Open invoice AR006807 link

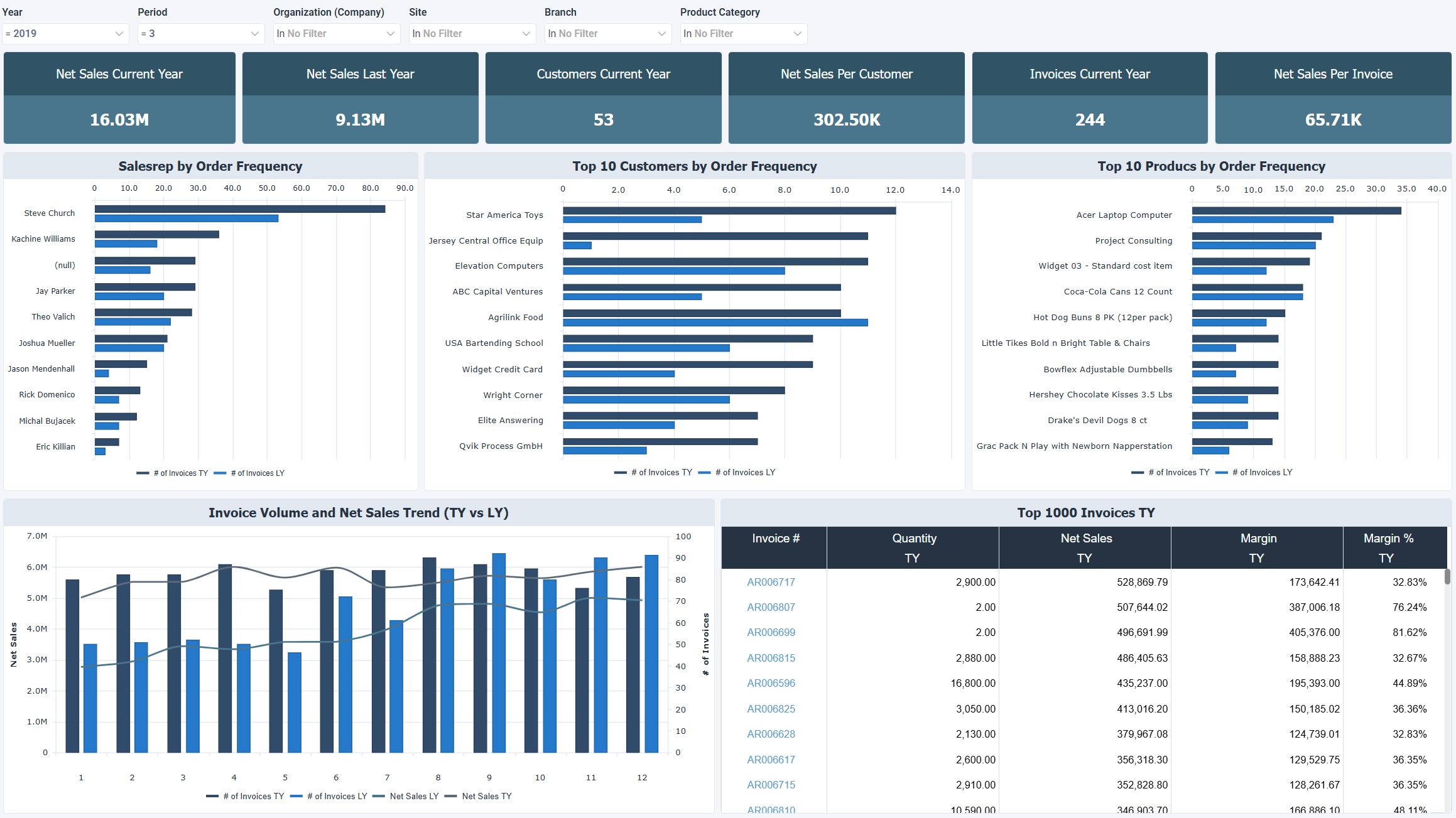(771, 607)
